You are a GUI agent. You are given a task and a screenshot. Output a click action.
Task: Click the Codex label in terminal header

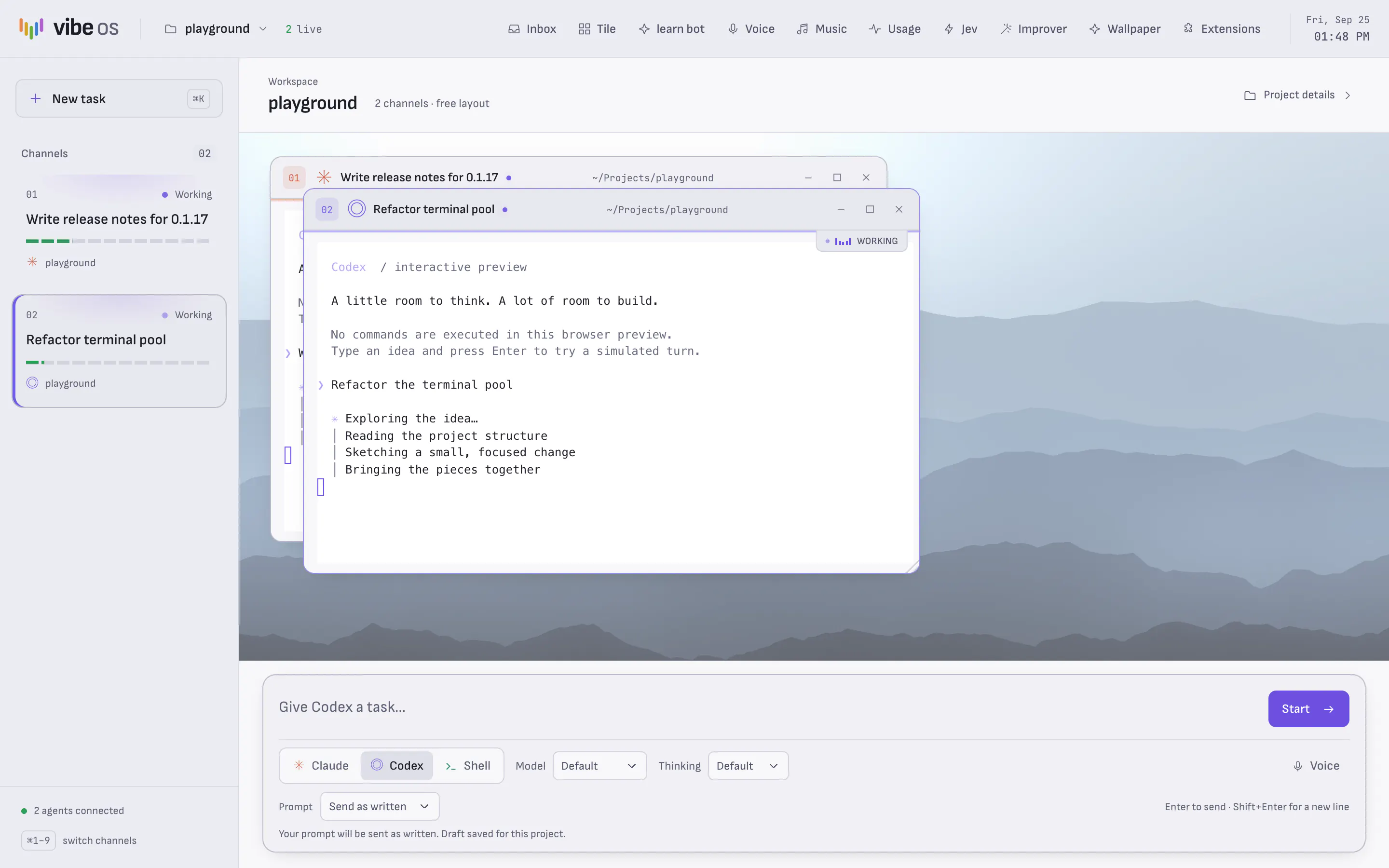tap(348, 267)
